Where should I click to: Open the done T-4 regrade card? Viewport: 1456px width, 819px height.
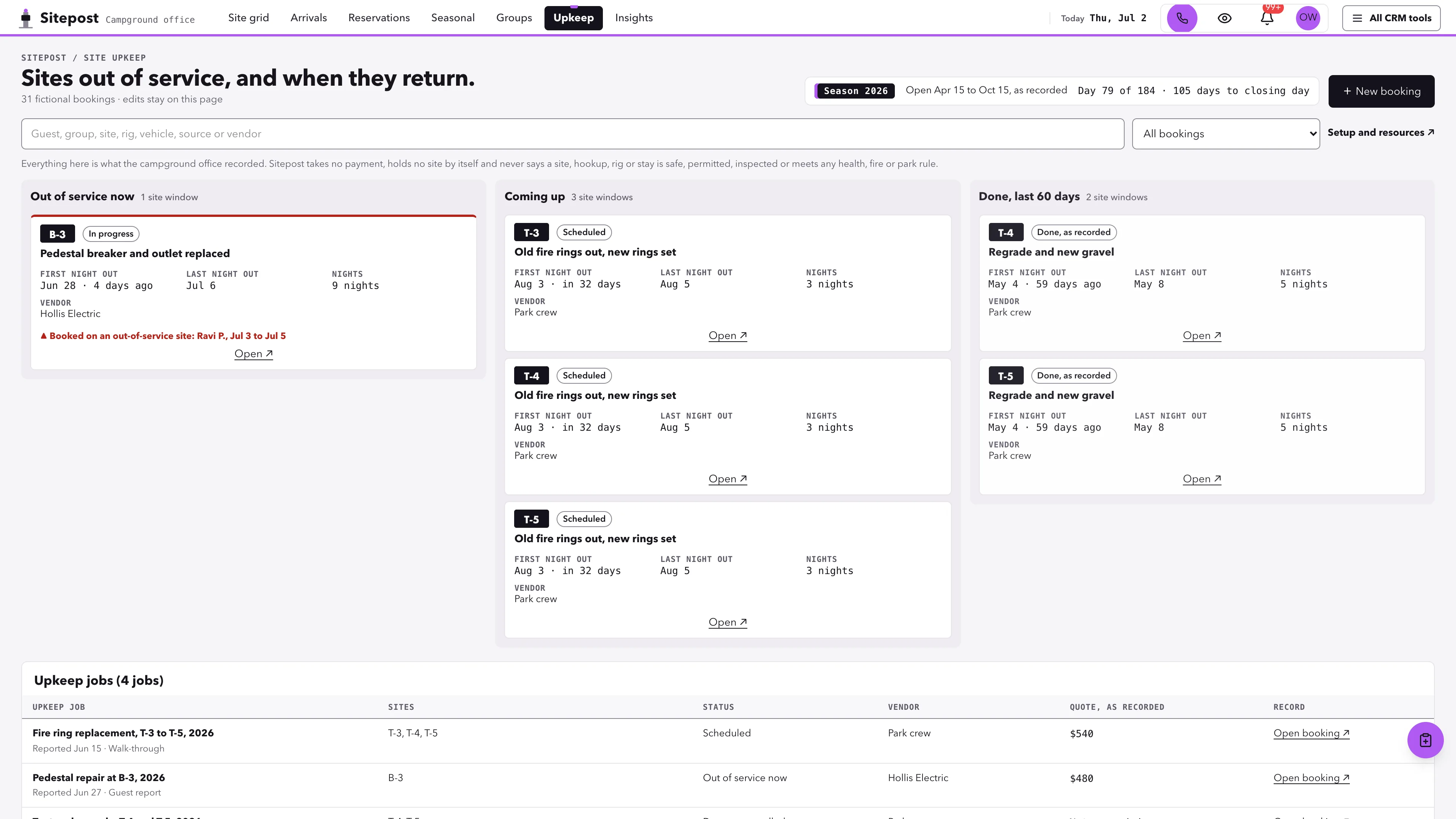coord(1202,336)
